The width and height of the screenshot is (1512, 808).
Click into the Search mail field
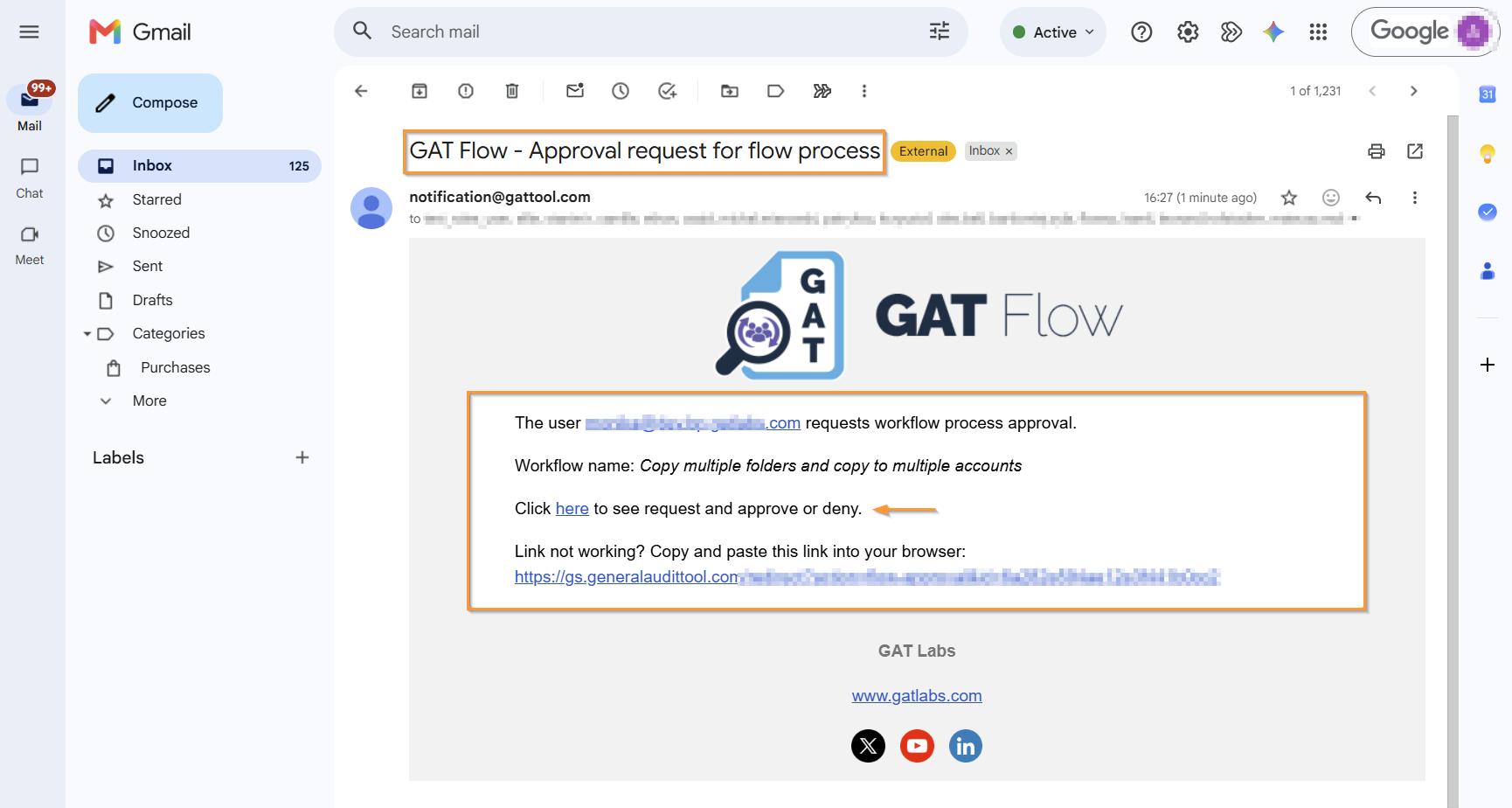click(651, 32)
